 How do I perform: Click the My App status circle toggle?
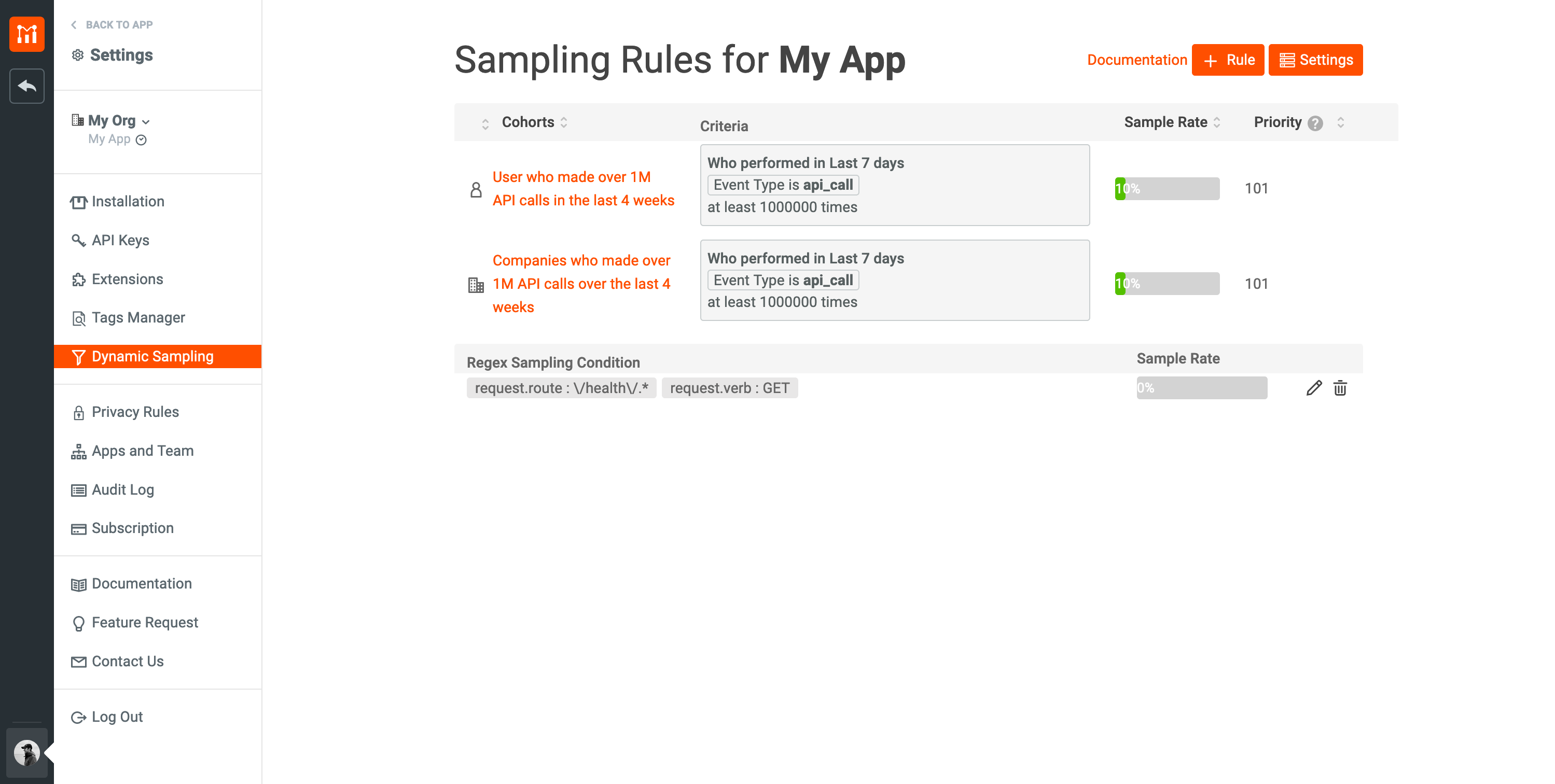tap(142, 139)
